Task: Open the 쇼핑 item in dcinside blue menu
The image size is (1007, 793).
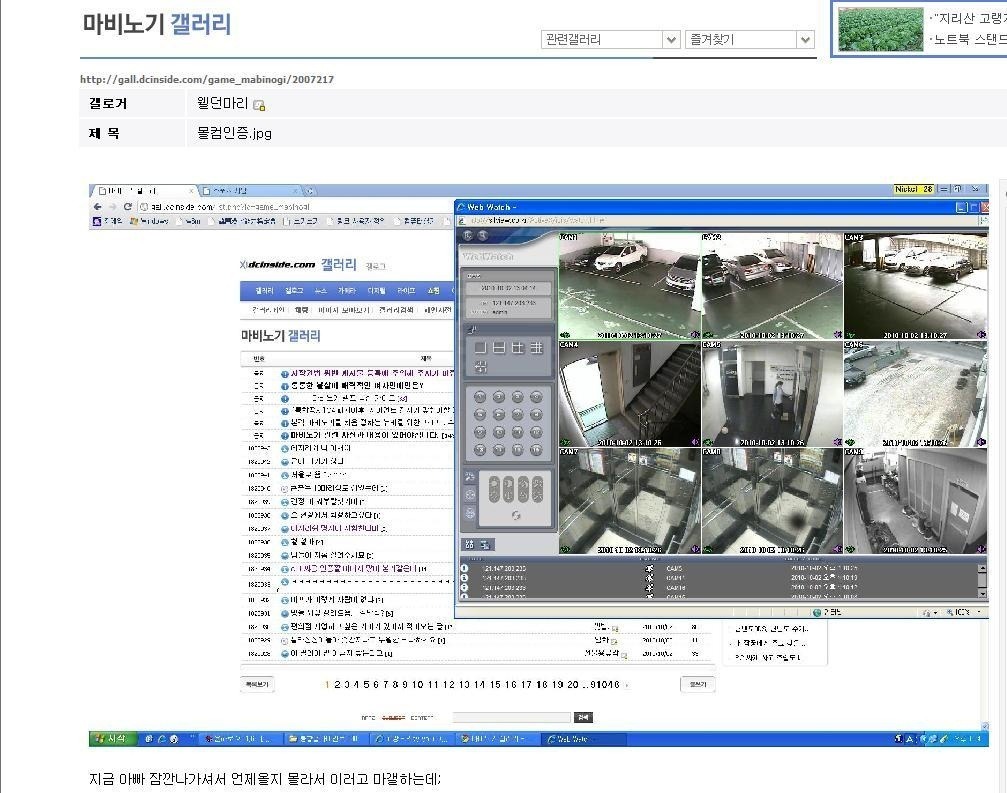Action: point(433,291)
